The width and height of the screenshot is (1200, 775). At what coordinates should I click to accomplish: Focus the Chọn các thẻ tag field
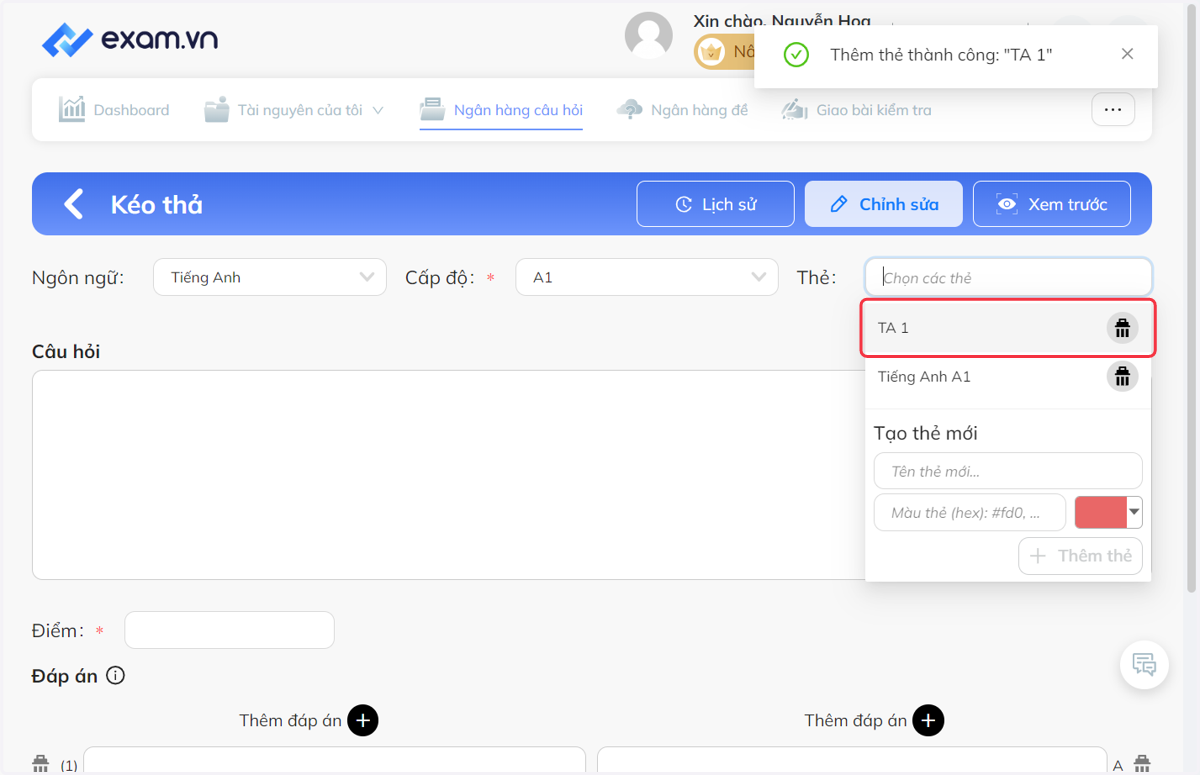tap(1008, 277)
